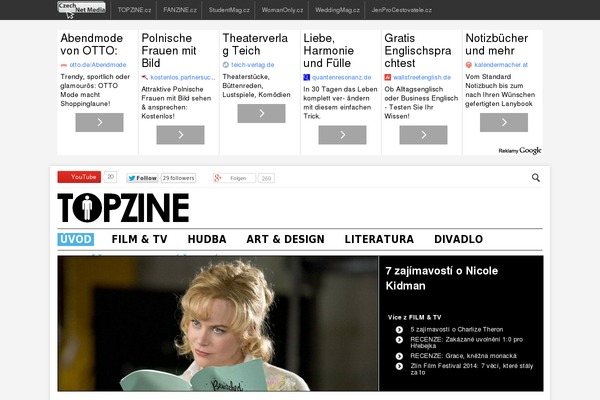Select the DIVADLO navigation tab

(x=458, y=239)
